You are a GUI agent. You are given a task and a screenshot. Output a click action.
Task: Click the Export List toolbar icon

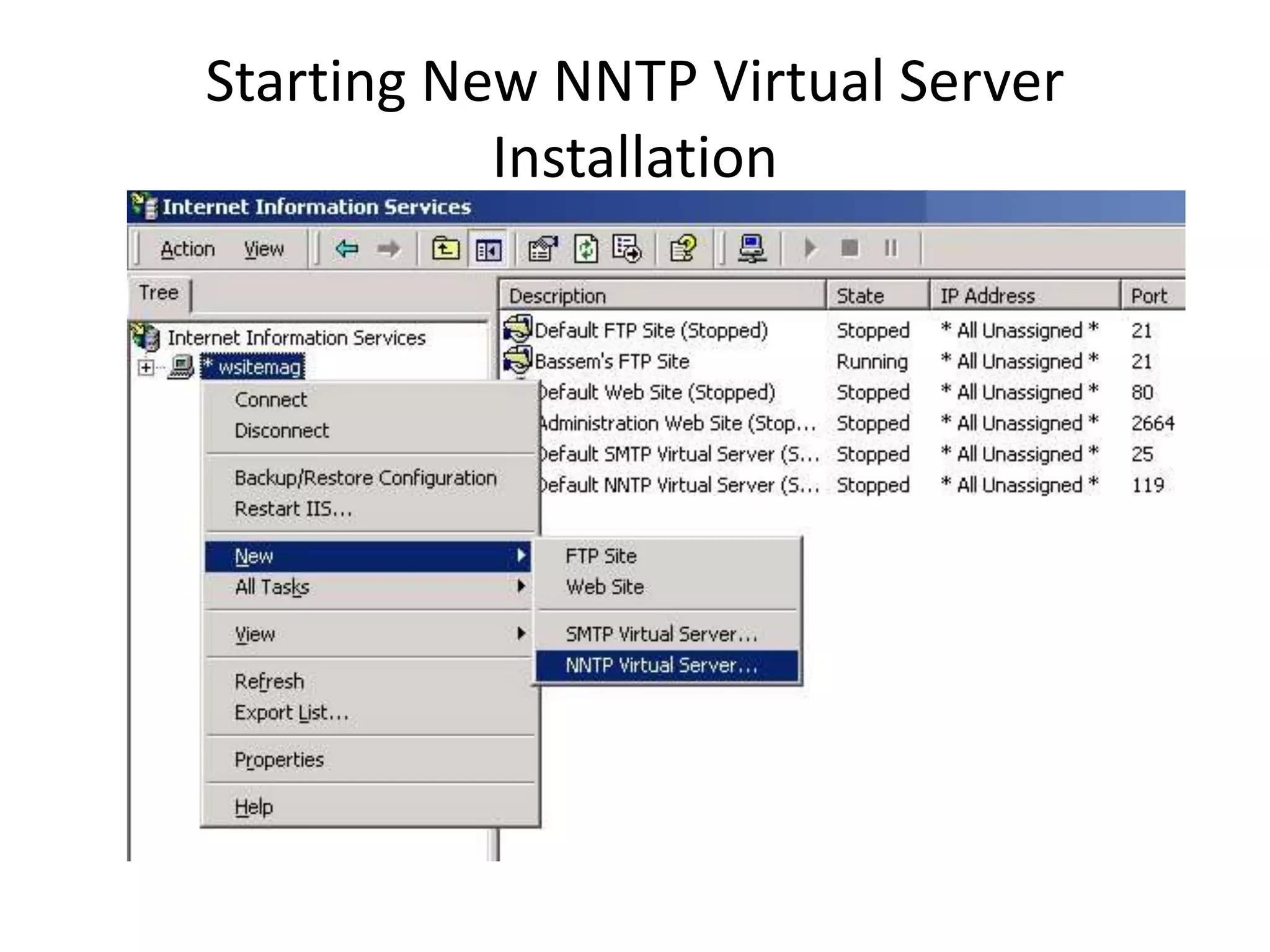(x=627, y=249)
